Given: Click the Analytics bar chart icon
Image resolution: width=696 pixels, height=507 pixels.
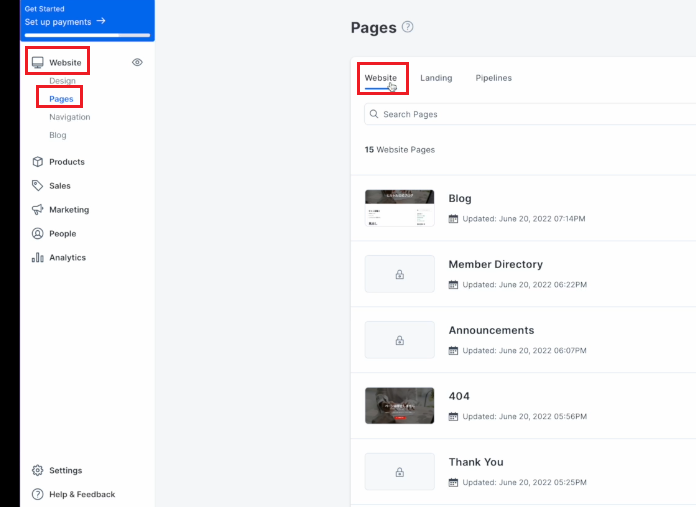Looking at the screenshot, I should point(38,257).
